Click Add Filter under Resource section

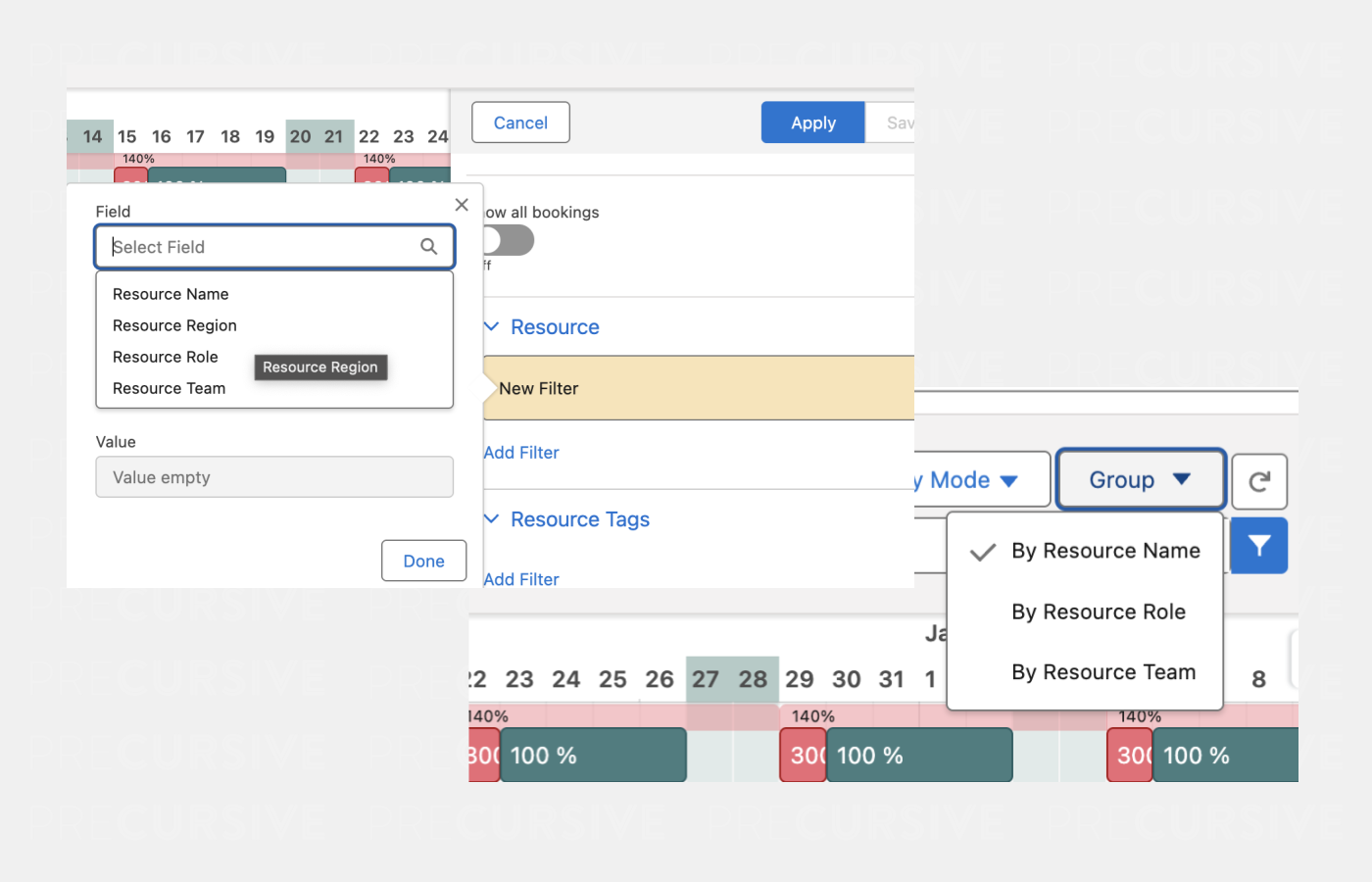pyautogui.click(x=521, y=453)
